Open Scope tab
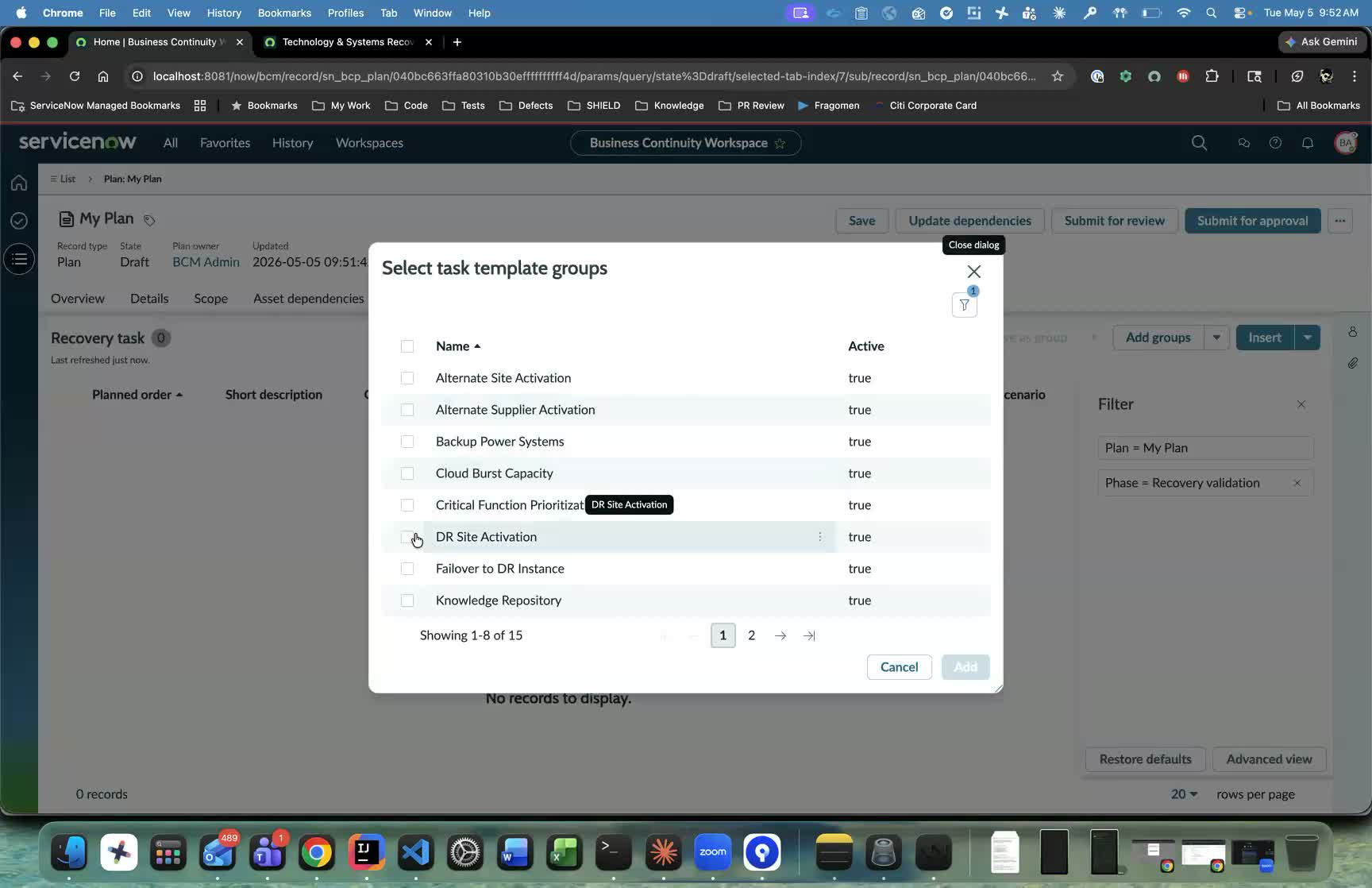The width and height of the screenshot is (1372, 888). (x=210, y=299)
